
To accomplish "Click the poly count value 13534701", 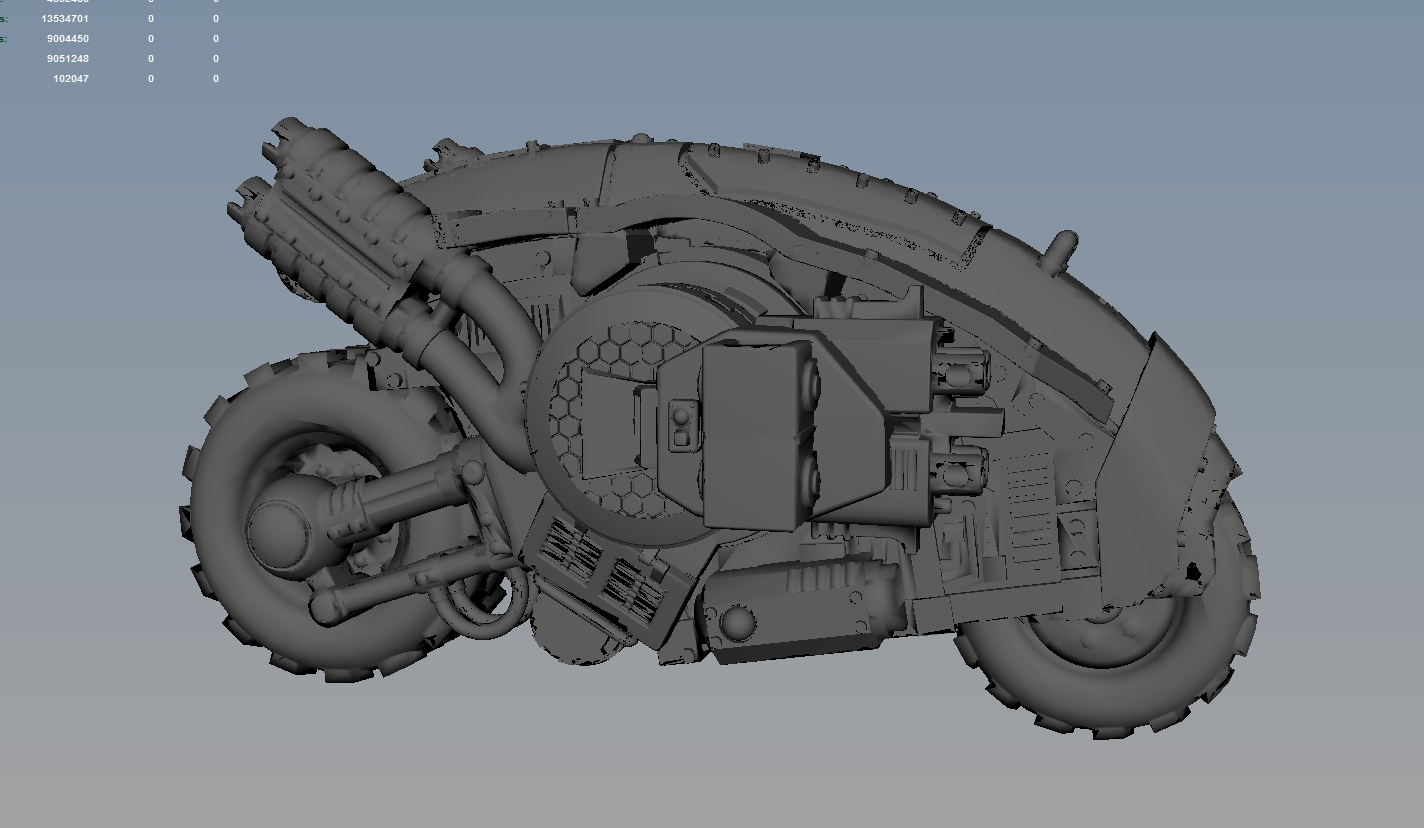I will click(x=65, y=19).
